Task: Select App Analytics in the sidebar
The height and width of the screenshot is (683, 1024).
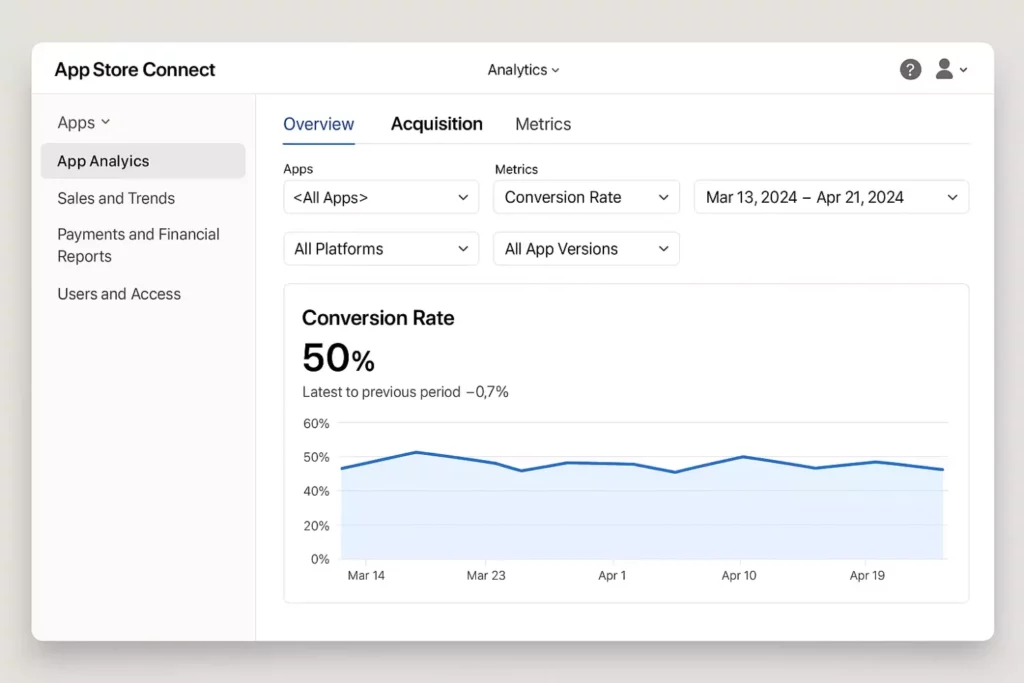Action: coord(143,161)
